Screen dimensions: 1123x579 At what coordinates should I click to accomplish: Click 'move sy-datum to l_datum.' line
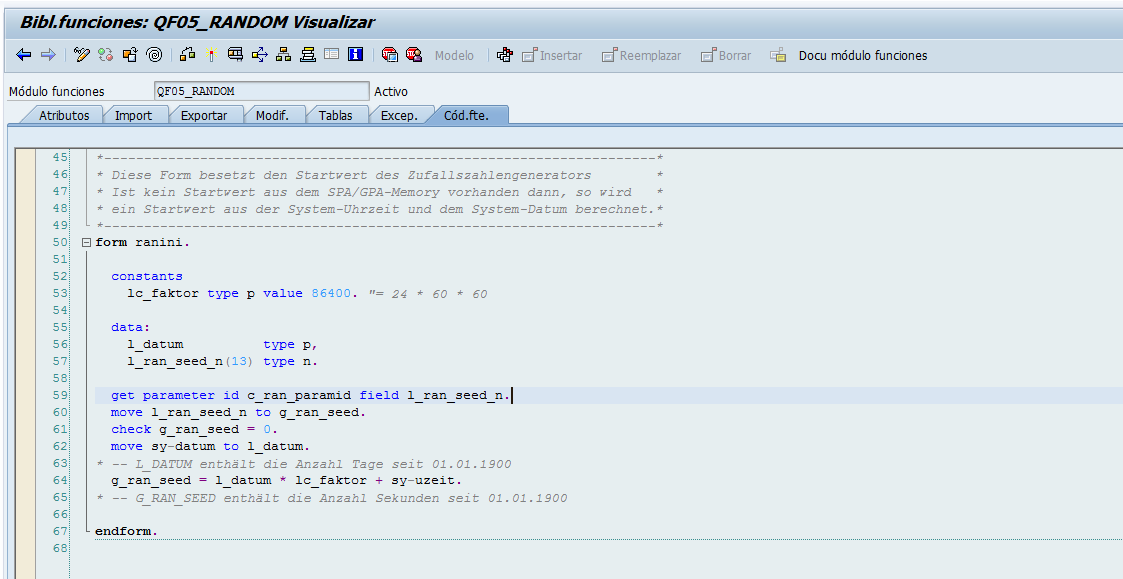click(x=211, y=446)
